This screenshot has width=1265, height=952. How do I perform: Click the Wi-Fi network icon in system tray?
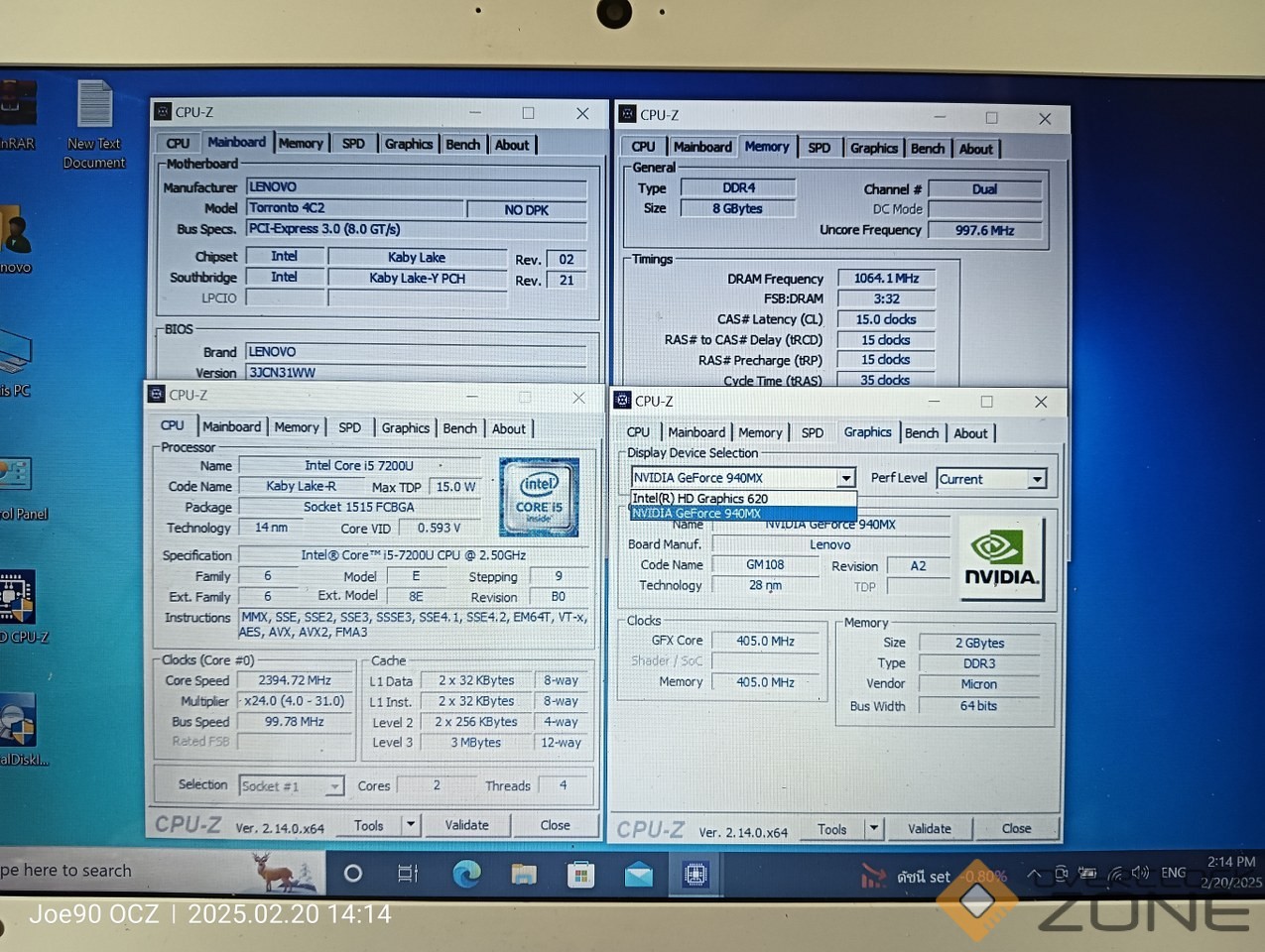[x=1115, y=874]
